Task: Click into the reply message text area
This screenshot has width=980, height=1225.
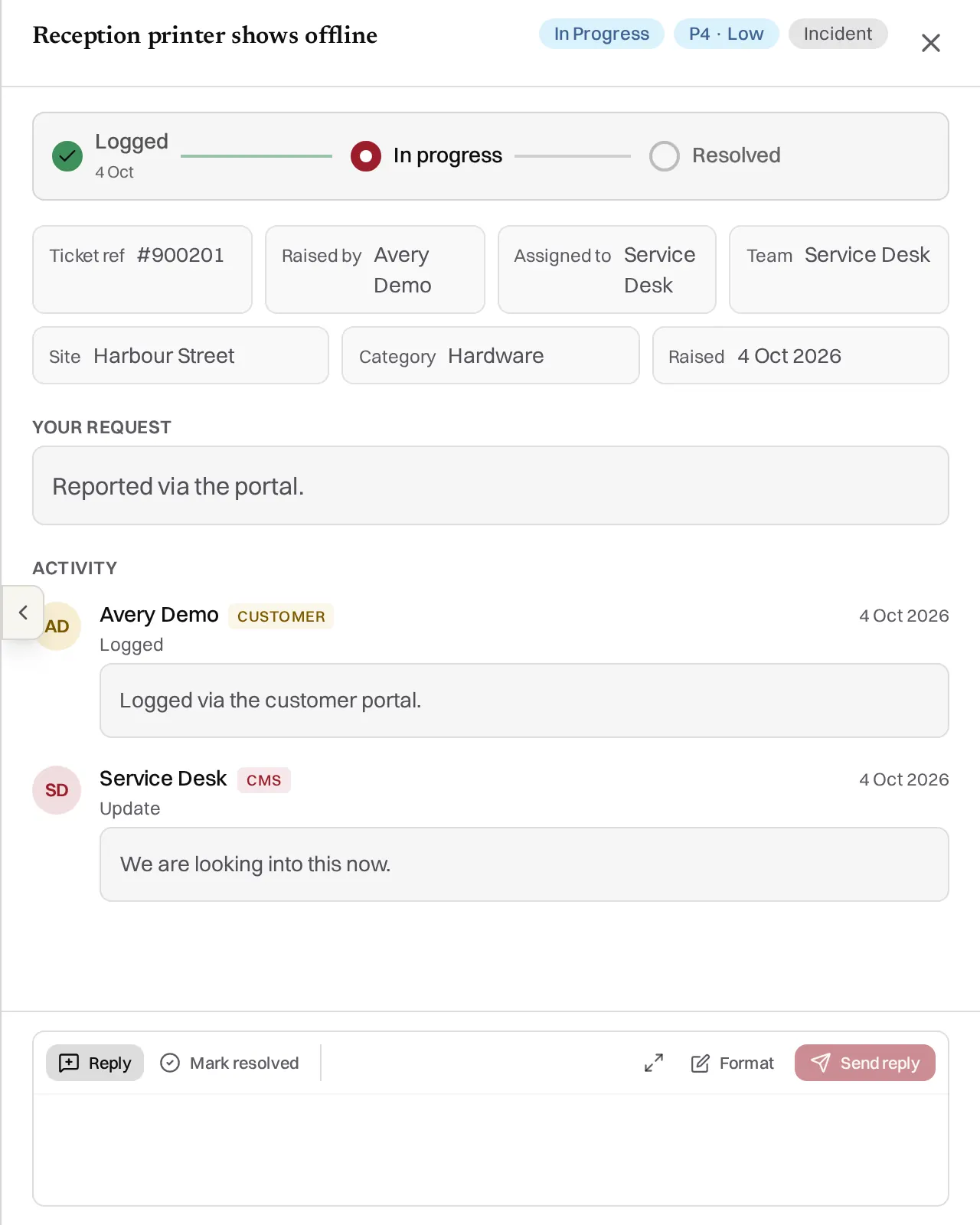Action: click(x=490, y=1148)
